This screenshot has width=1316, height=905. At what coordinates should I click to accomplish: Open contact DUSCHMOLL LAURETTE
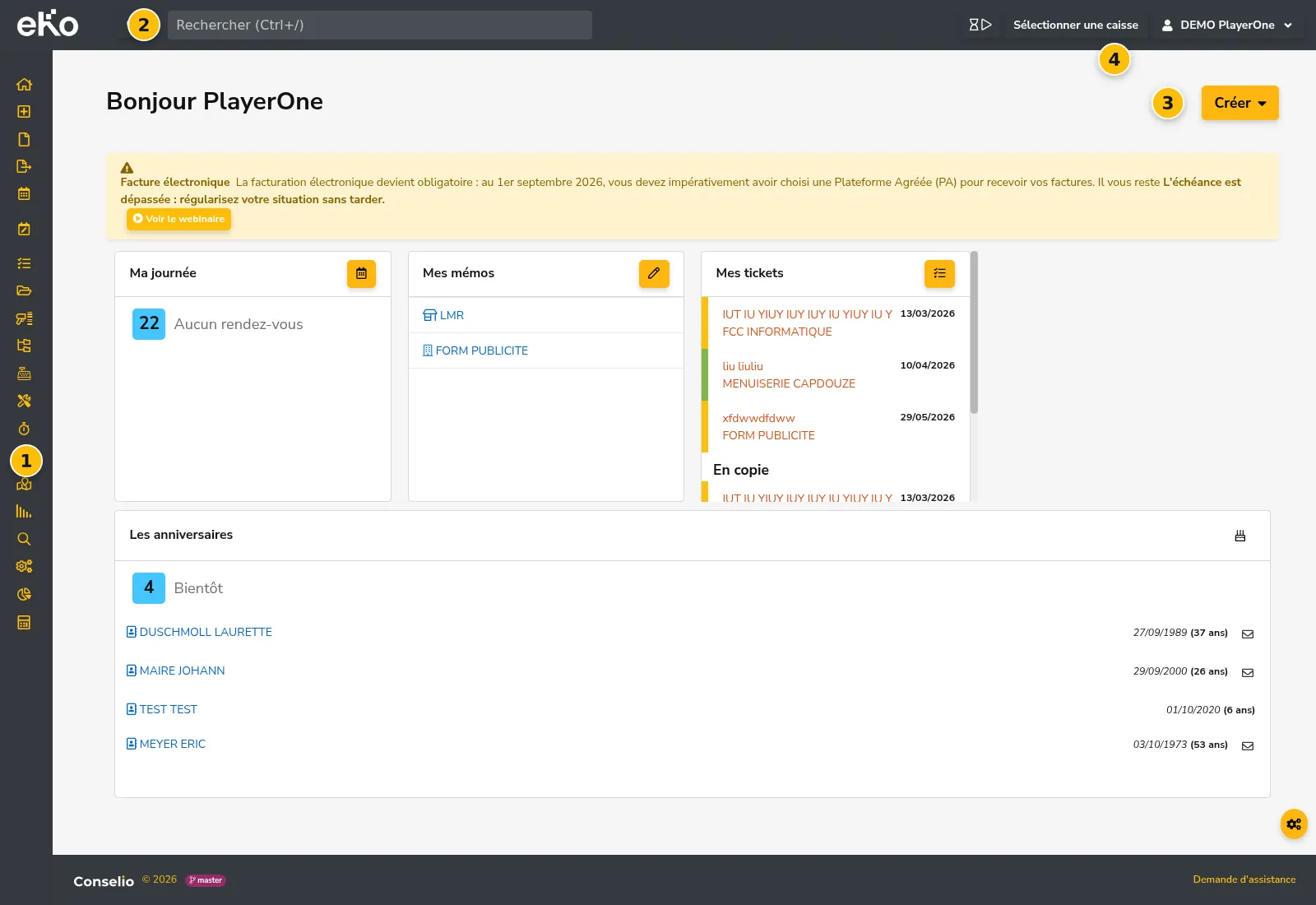(199, 632)
